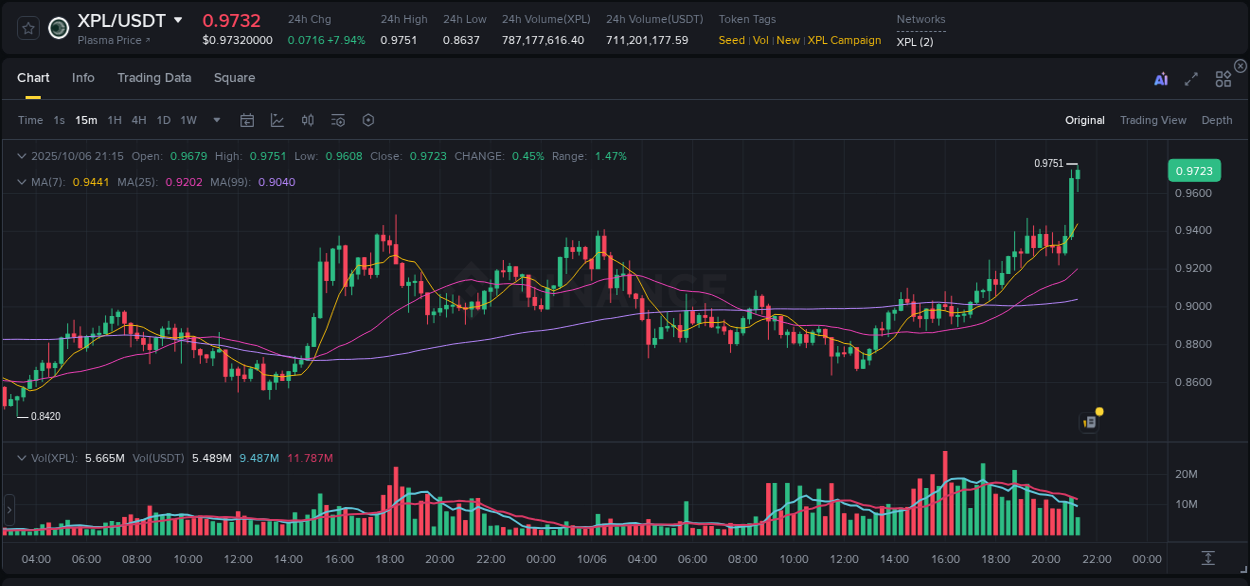Expand the XPL/USDT pair selector

tap(178, 19)
